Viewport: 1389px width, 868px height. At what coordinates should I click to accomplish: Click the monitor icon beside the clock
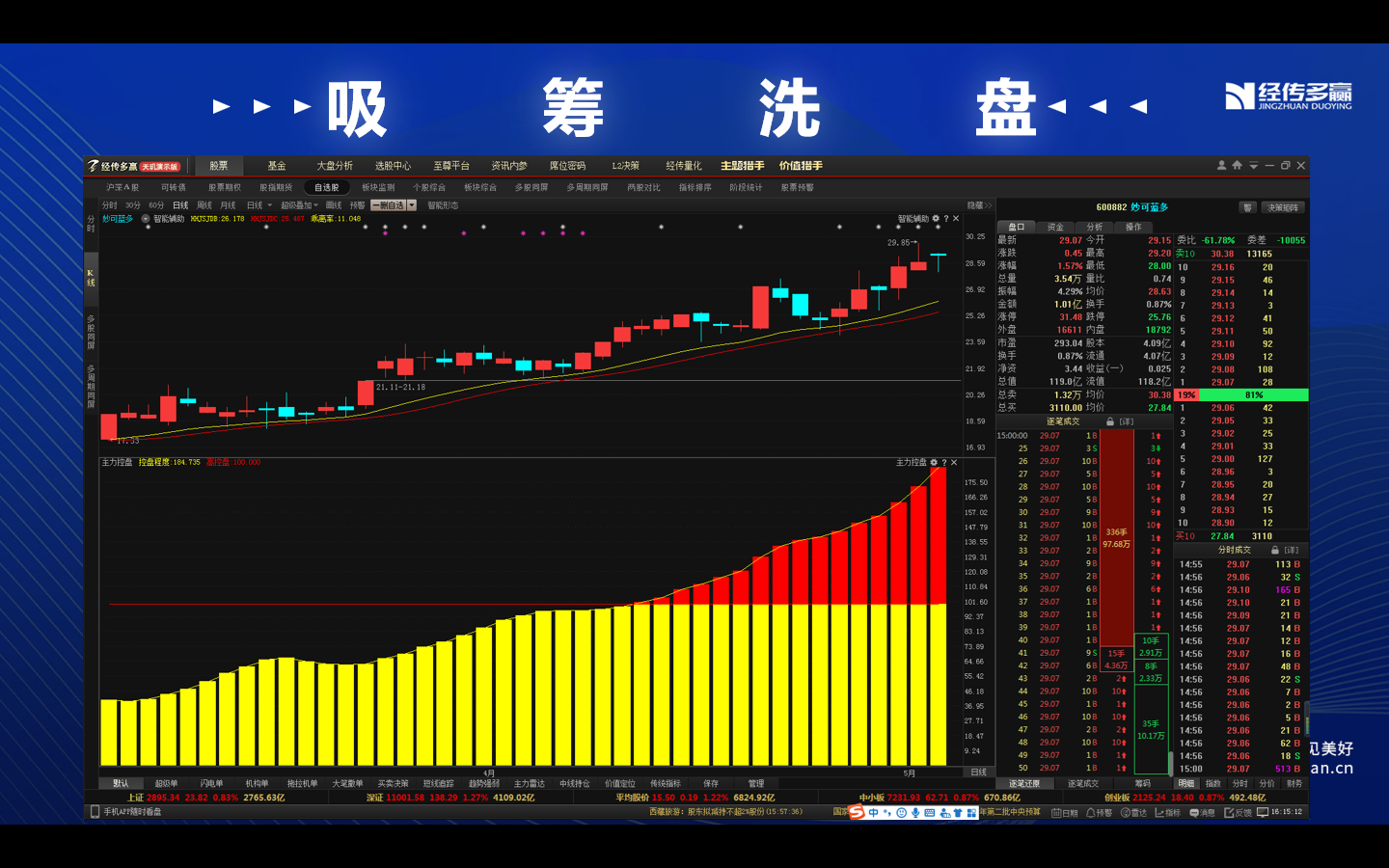coord(1263,812)
